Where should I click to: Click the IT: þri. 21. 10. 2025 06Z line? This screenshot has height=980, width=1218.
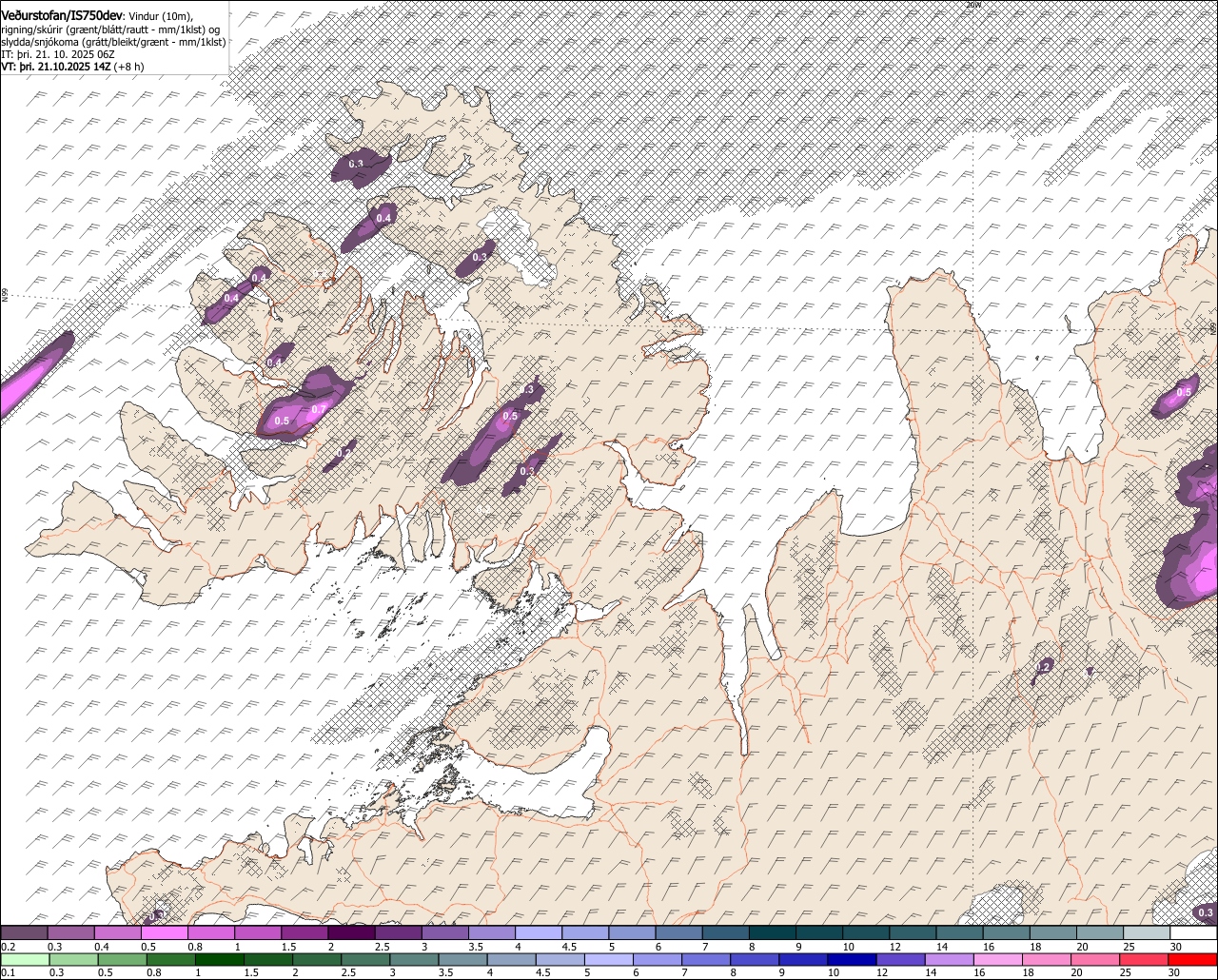coord(58,54)
